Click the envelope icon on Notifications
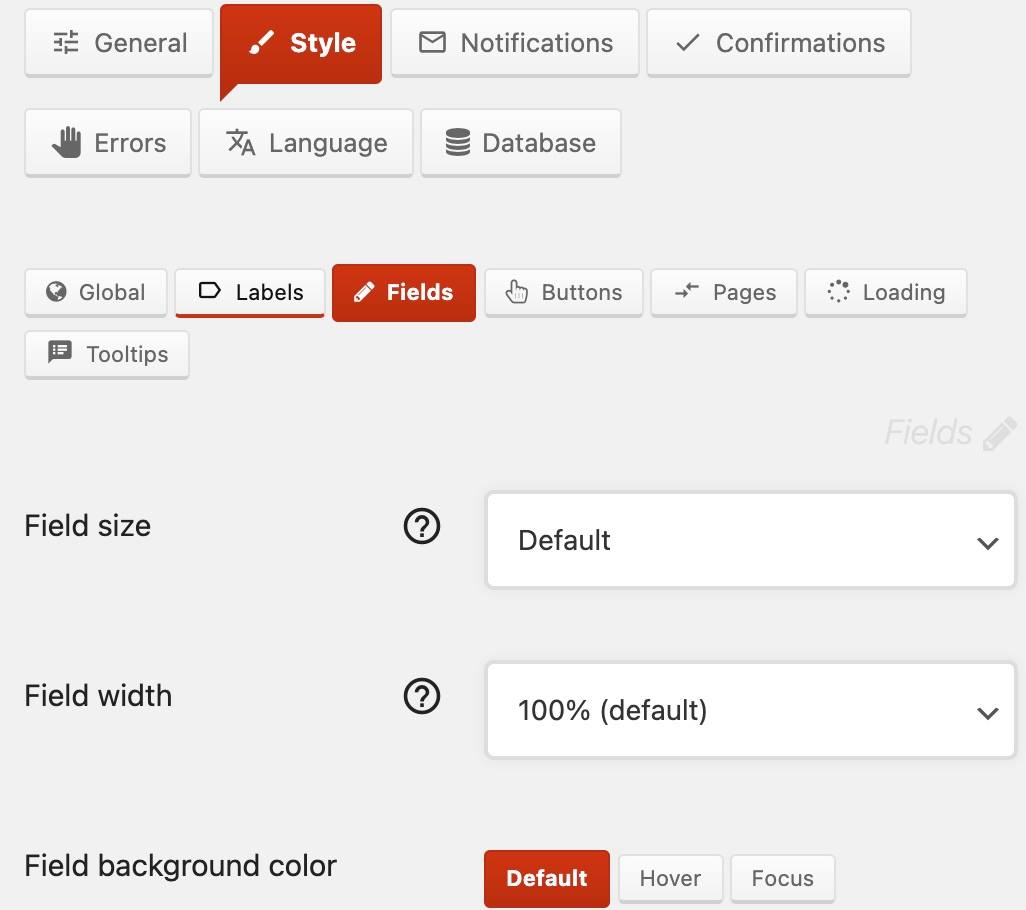Screen dimensions: 1026x910 (433, 43)
